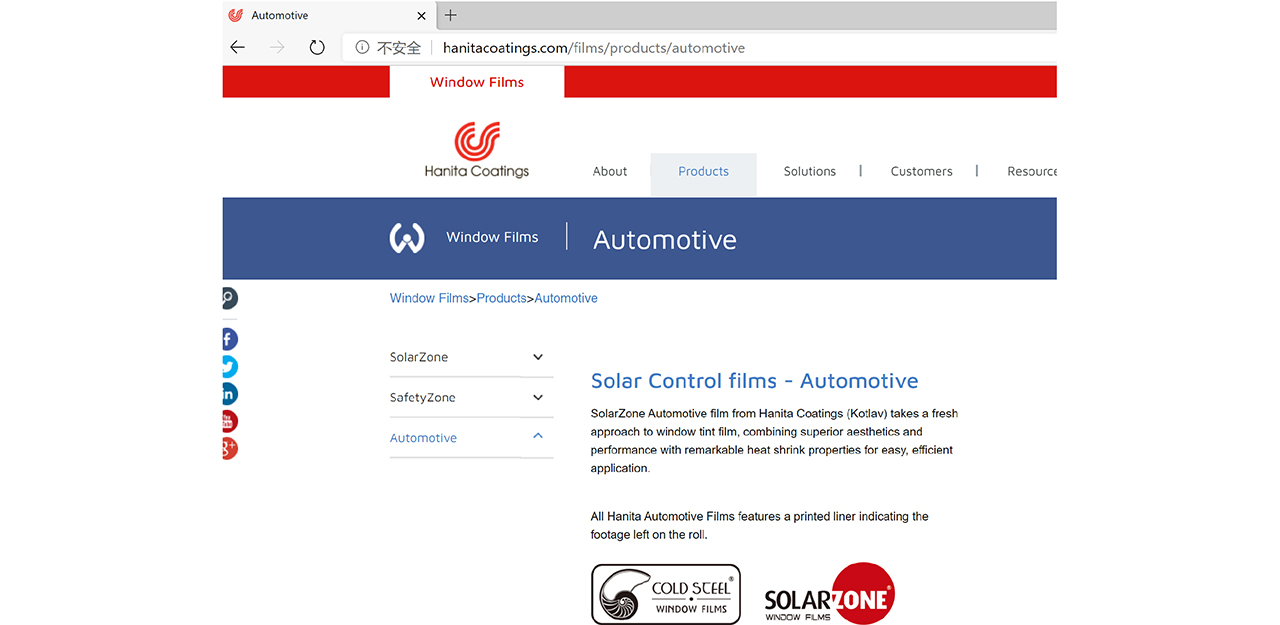Select the Automotive browser tab
This screenshot has height=625, width=1280.
[327, 16]
